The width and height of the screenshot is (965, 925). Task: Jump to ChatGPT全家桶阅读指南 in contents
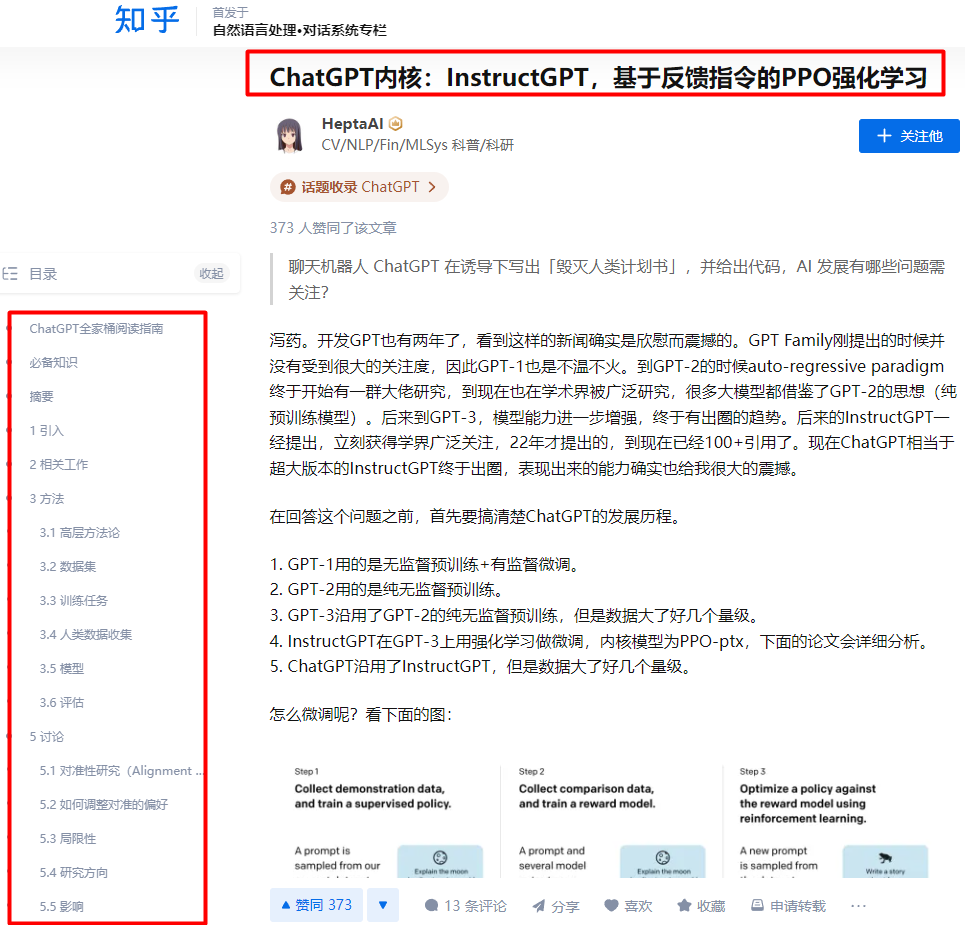(x=97, y=329)
